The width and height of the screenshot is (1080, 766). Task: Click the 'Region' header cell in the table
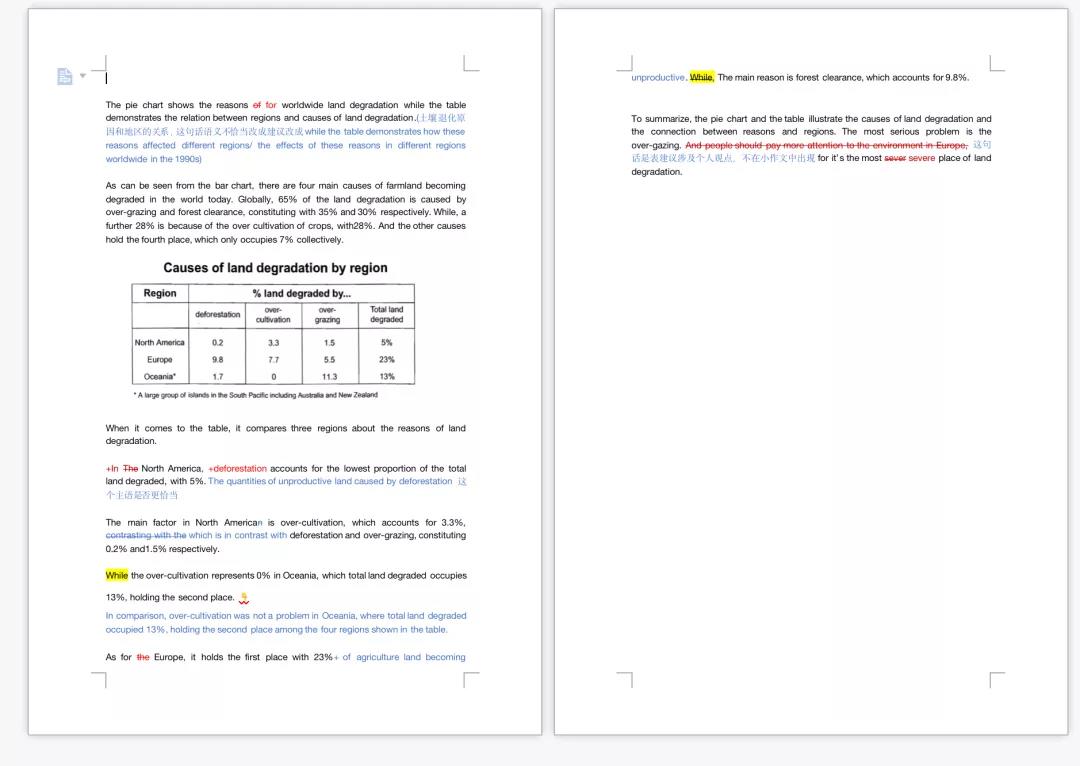[x=160, y=293]
